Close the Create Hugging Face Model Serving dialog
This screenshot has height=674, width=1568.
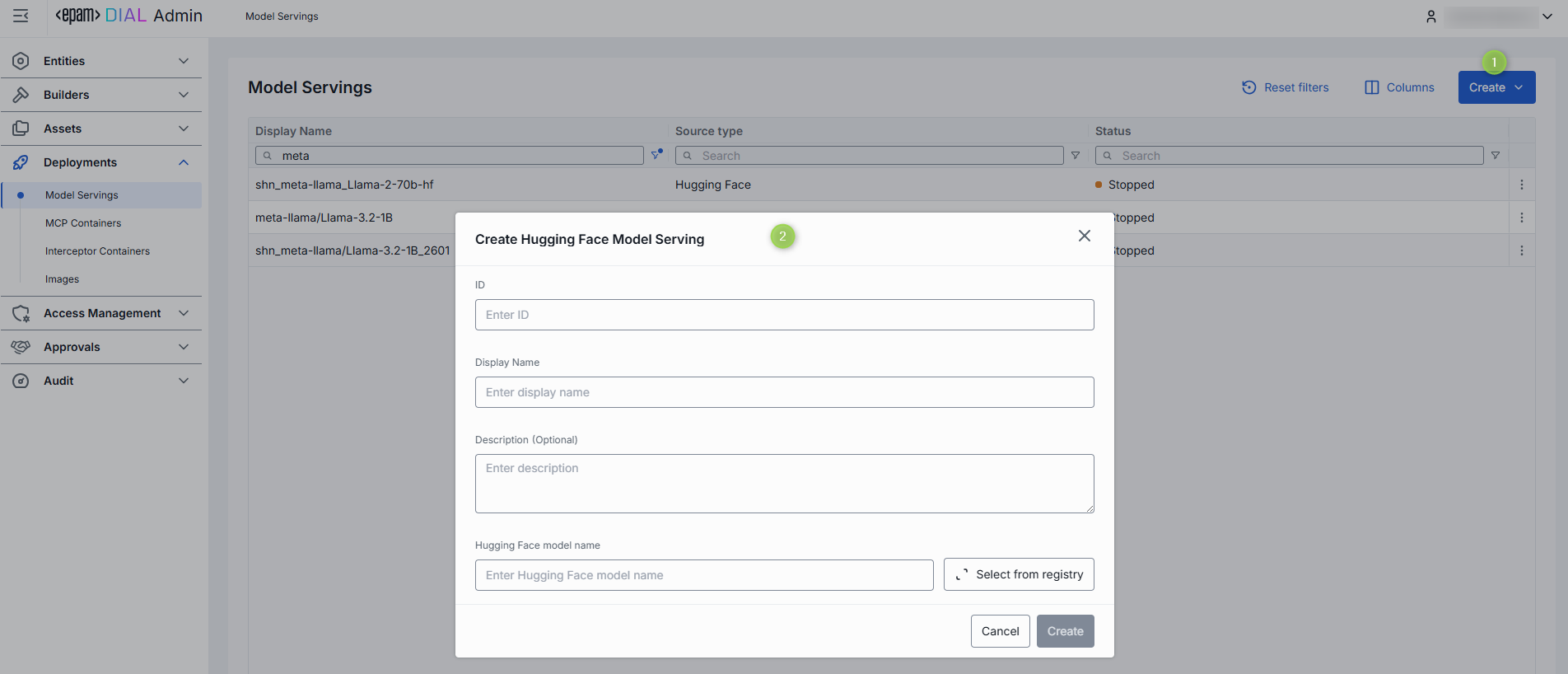pos(1084,236)
